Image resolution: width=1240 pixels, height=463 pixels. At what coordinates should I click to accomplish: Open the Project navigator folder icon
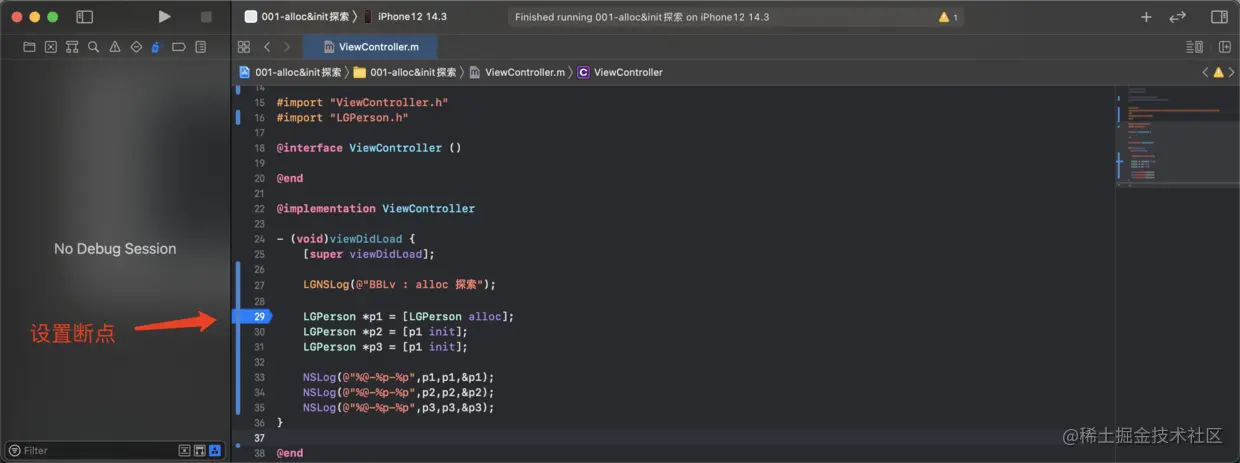tap(29, 47)
